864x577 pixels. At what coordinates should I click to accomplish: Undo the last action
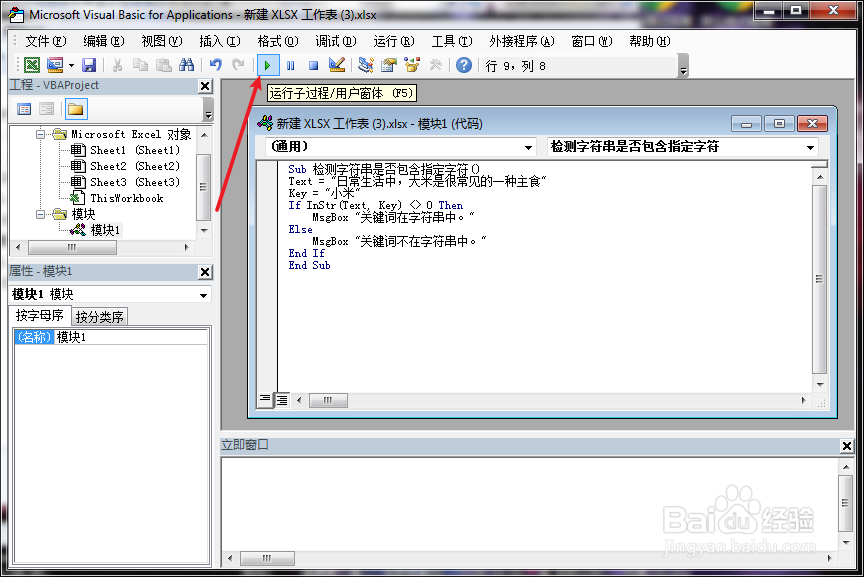point(215,65)
